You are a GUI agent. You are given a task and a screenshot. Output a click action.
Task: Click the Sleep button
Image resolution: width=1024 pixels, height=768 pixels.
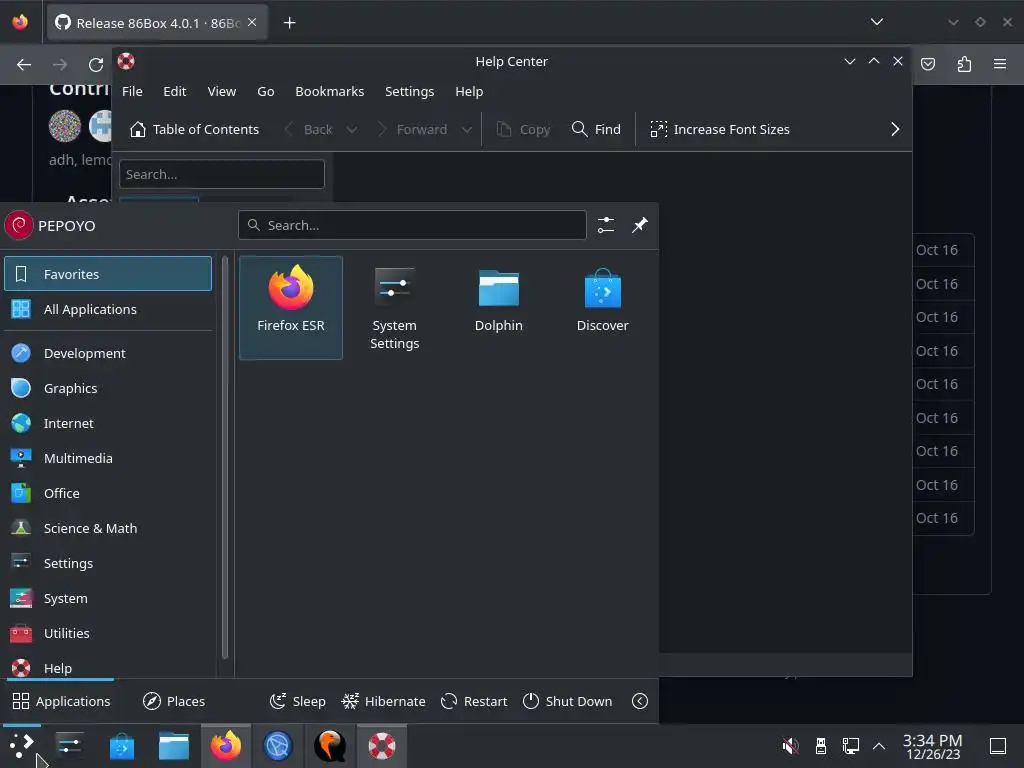click(x=298, y=701)
